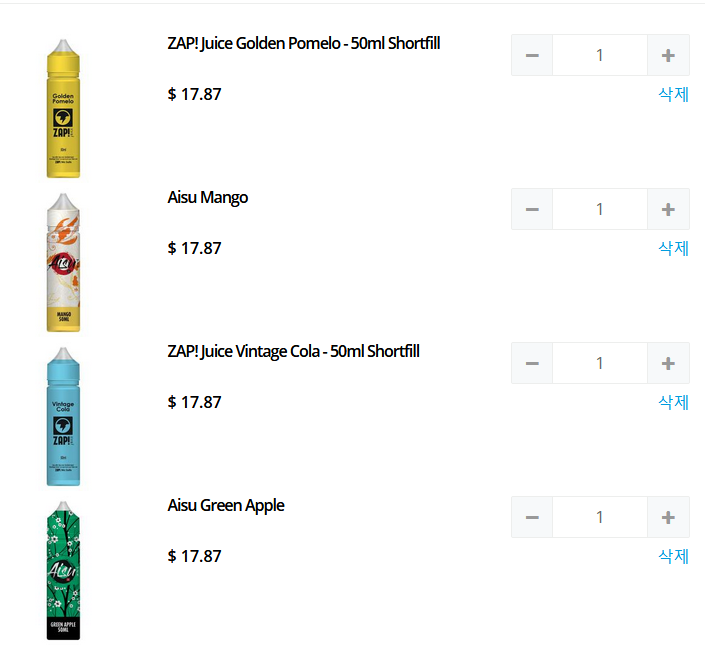The height and width of the screenshot is (653, 728).
Task: Open the Aisu Green Apple product title
Action: click(226, 506)
